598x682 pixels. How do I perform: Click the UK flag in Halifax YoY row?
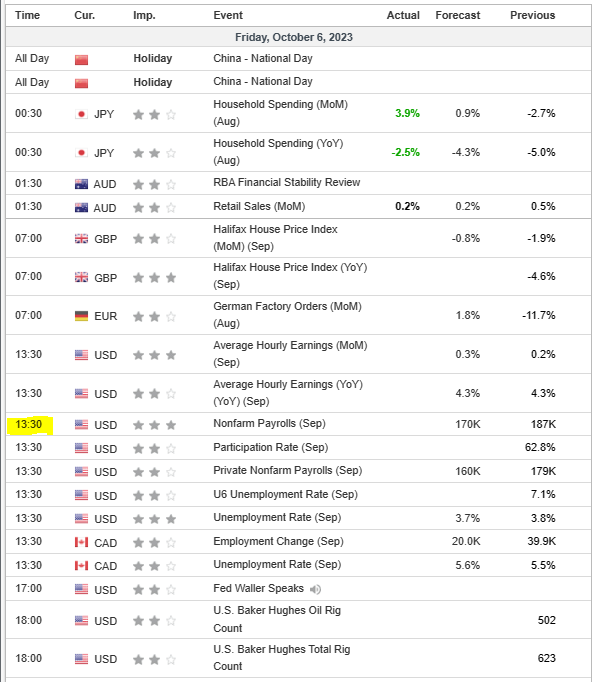(81, 277)
